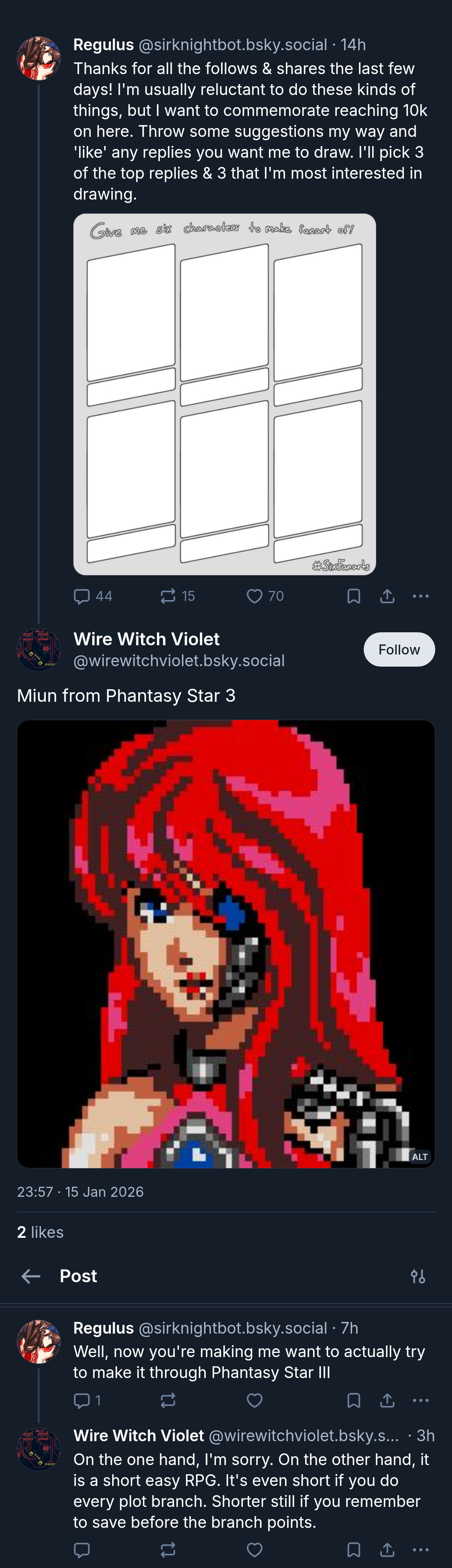Reply to Regulus's top post with 44 comments
452x1568 pixels.
pyautogui.click(x=92, y=596)
